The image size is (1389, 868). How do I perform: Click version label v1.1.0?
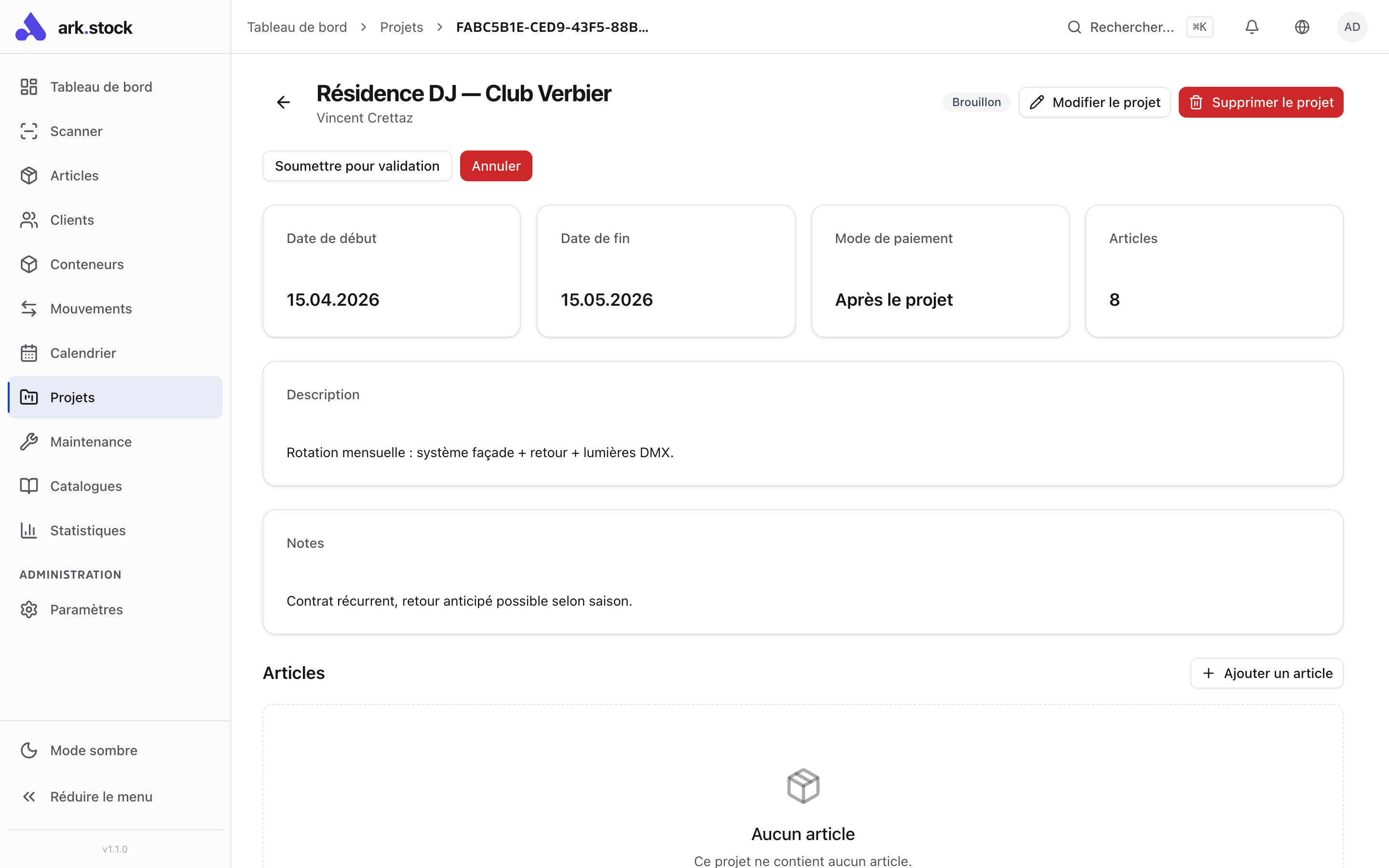tap(115, 849)
